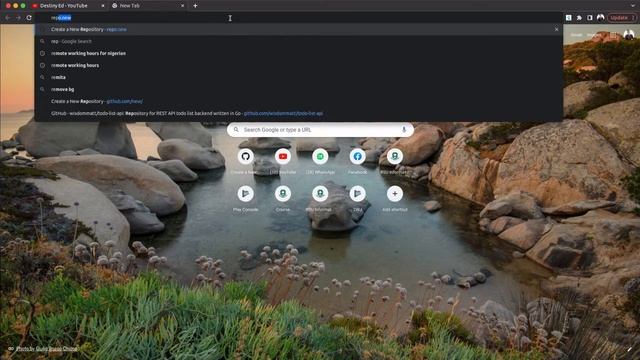Open the wisdommatt/todo-list-api GitHub suggestion
The height and width of the screenshot is (360, 640).
[x=298, y=113]
